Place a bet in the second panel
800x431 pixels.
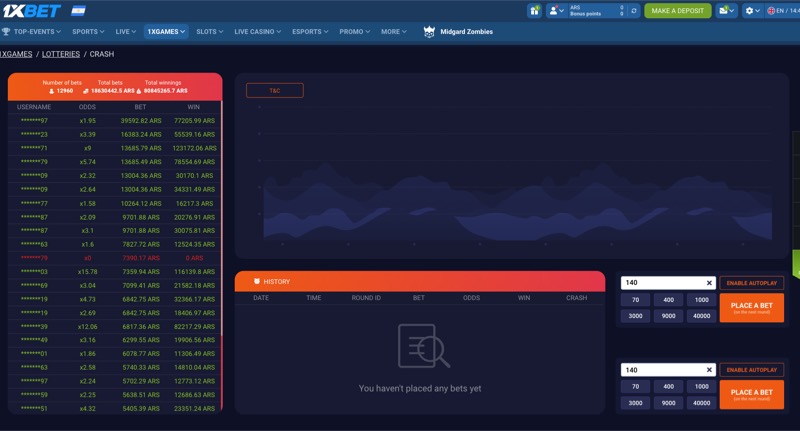(752, 394)
